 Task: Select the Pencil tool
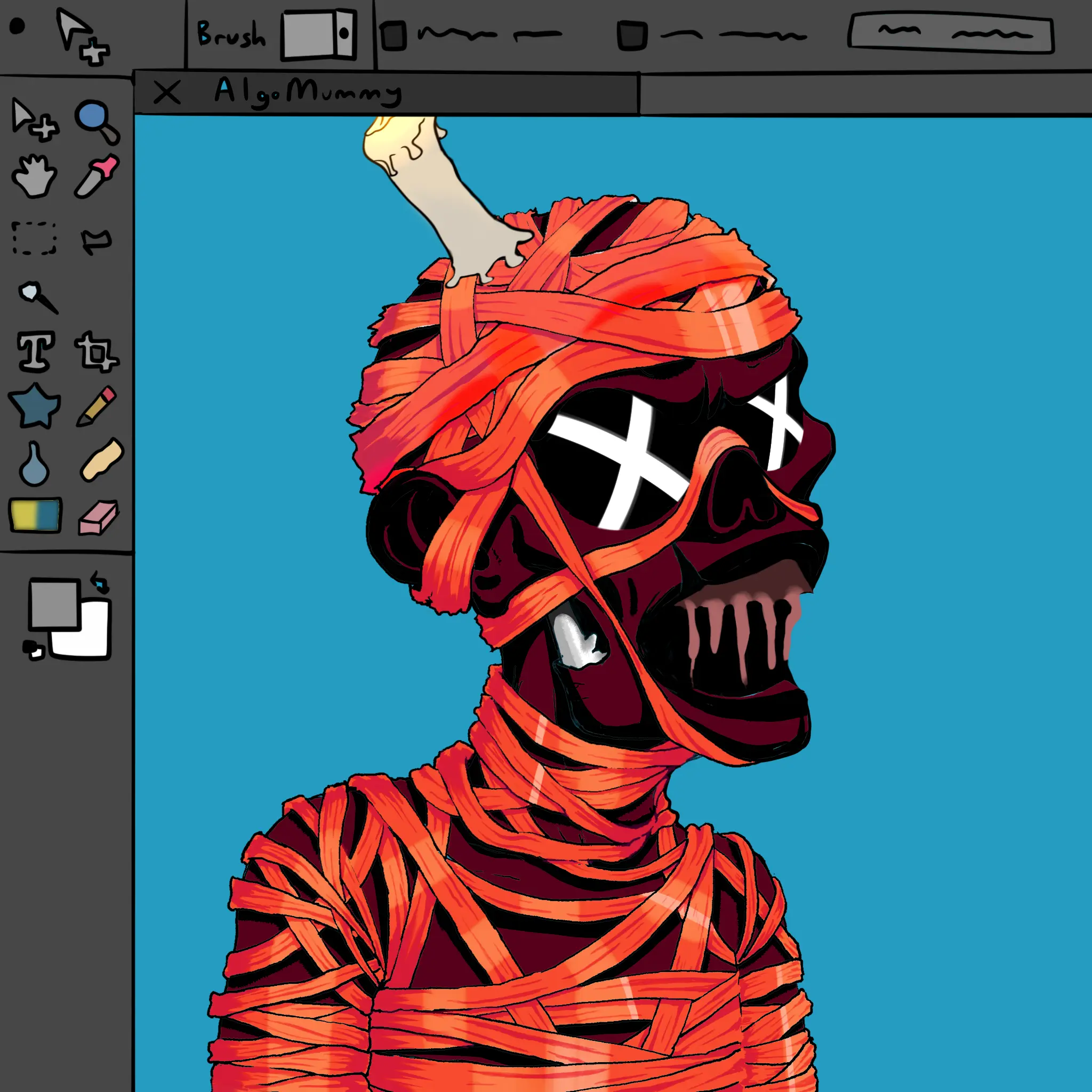96,406
